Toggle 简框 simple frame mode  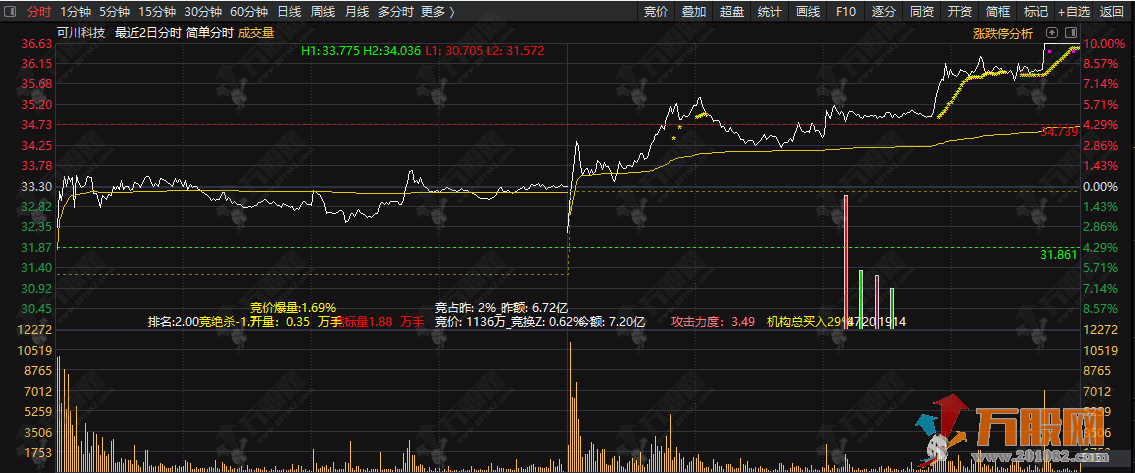[x=997, y=12]
